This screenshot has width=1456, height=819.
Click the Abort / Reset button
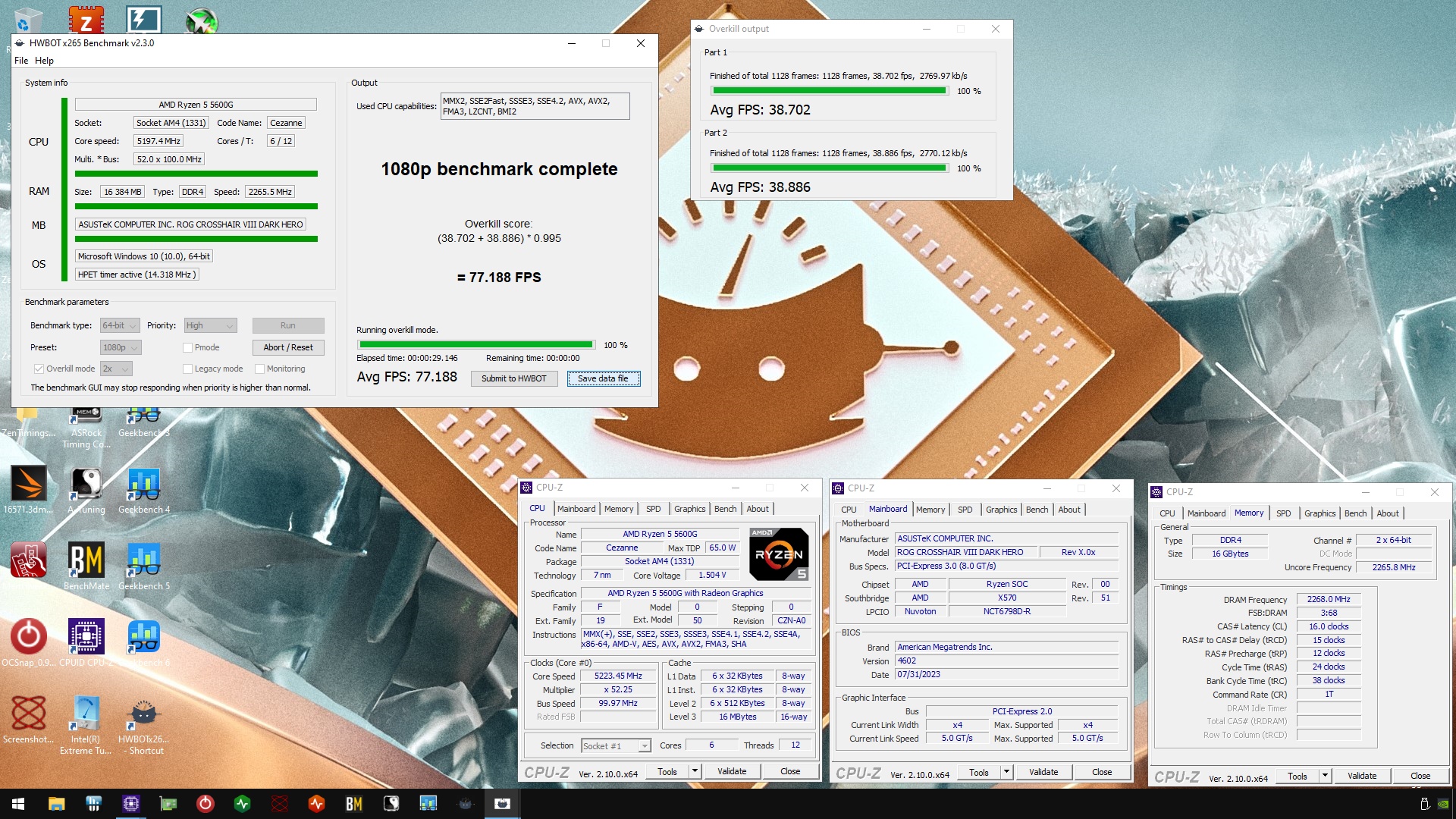288,347
